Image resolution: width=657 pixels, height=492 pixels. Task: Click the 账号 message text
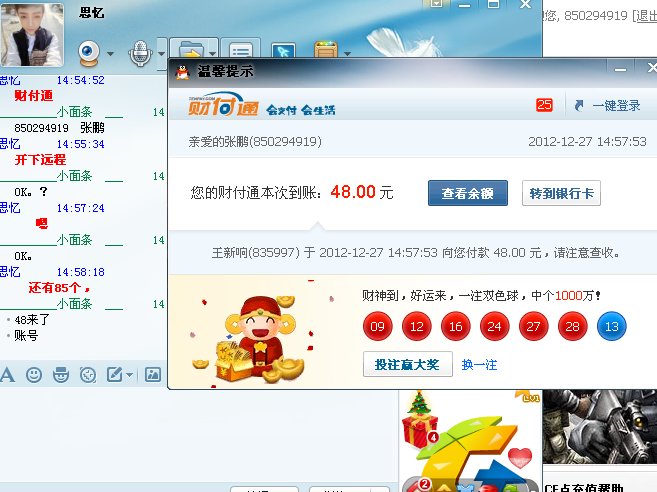coord(26,335)
